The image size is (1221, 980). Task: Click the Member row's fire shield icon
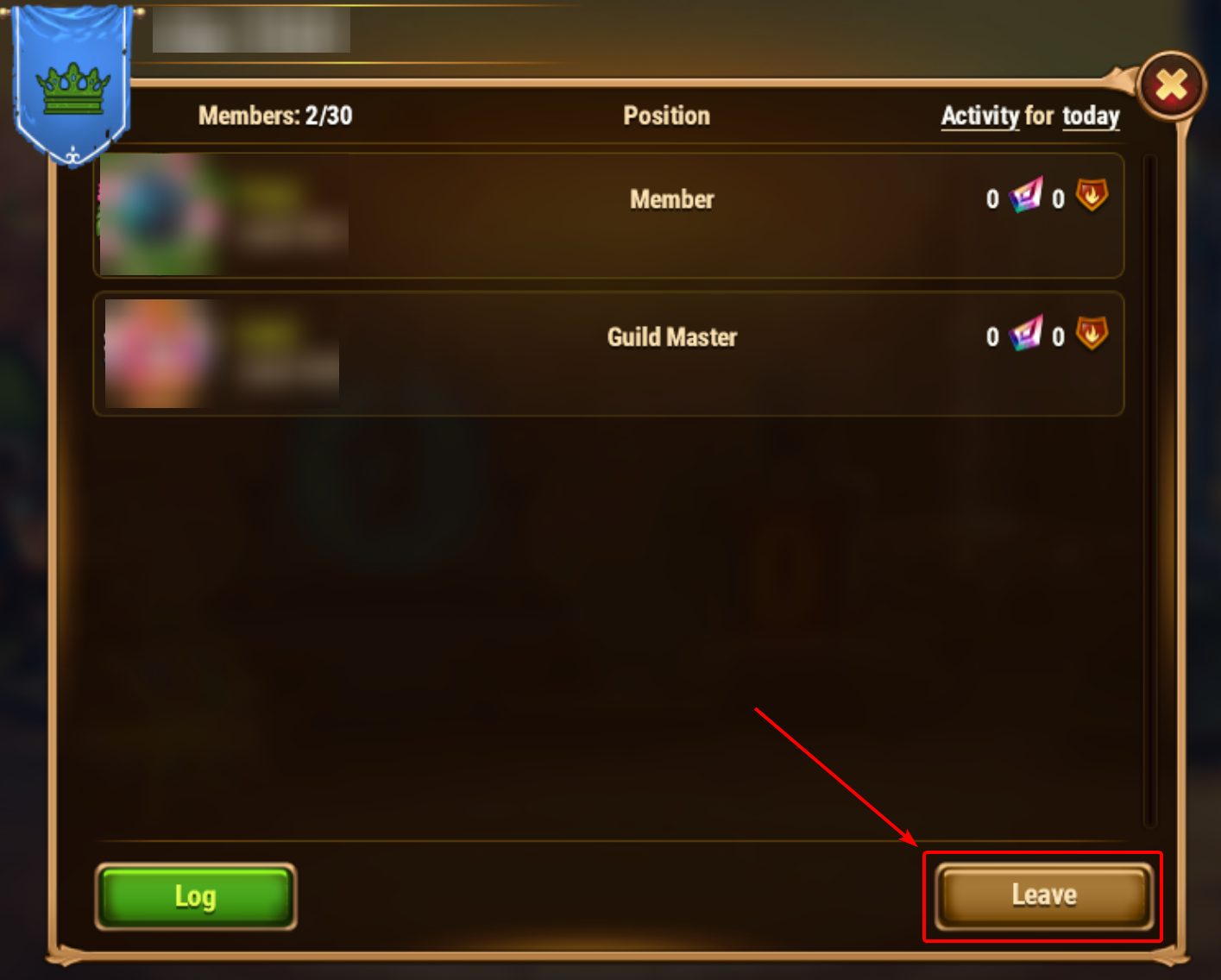pyautogui.click(x=1092, y=195)
